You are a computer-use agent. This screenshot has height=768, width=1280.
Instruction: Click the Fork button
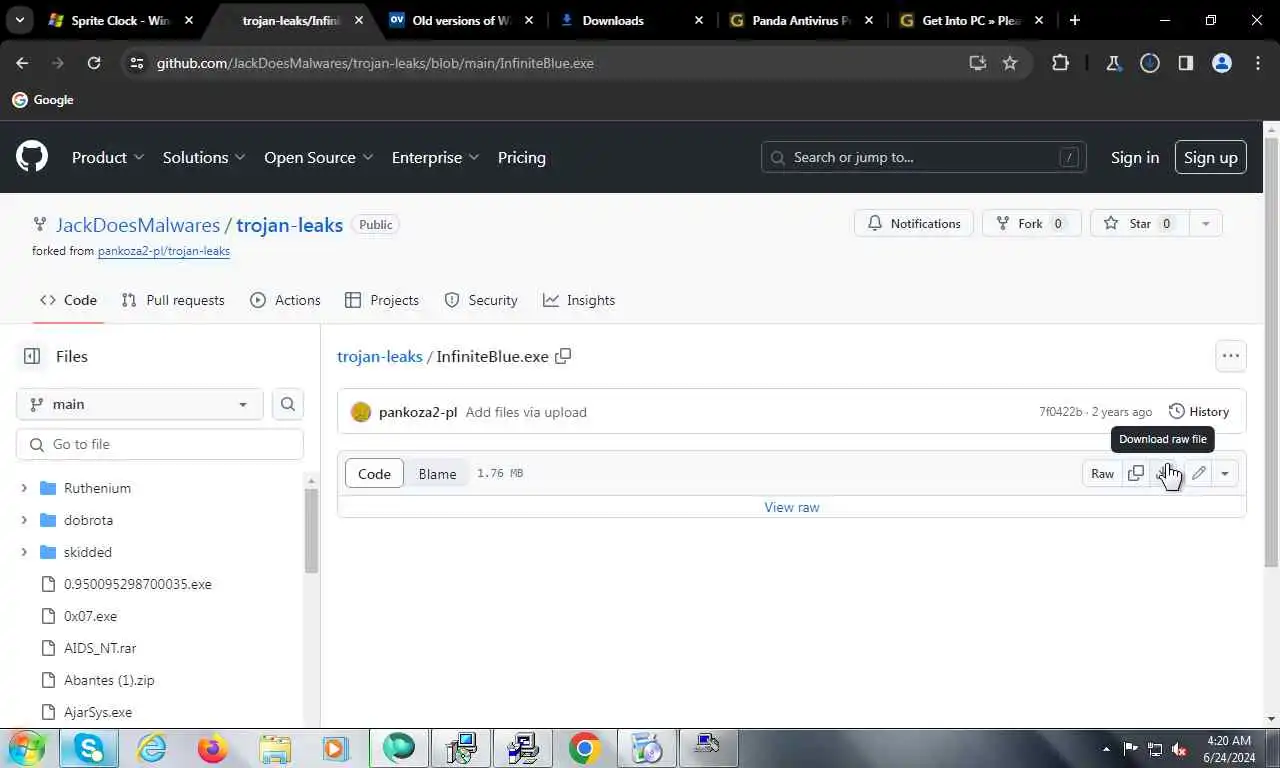pos(1031,224)
